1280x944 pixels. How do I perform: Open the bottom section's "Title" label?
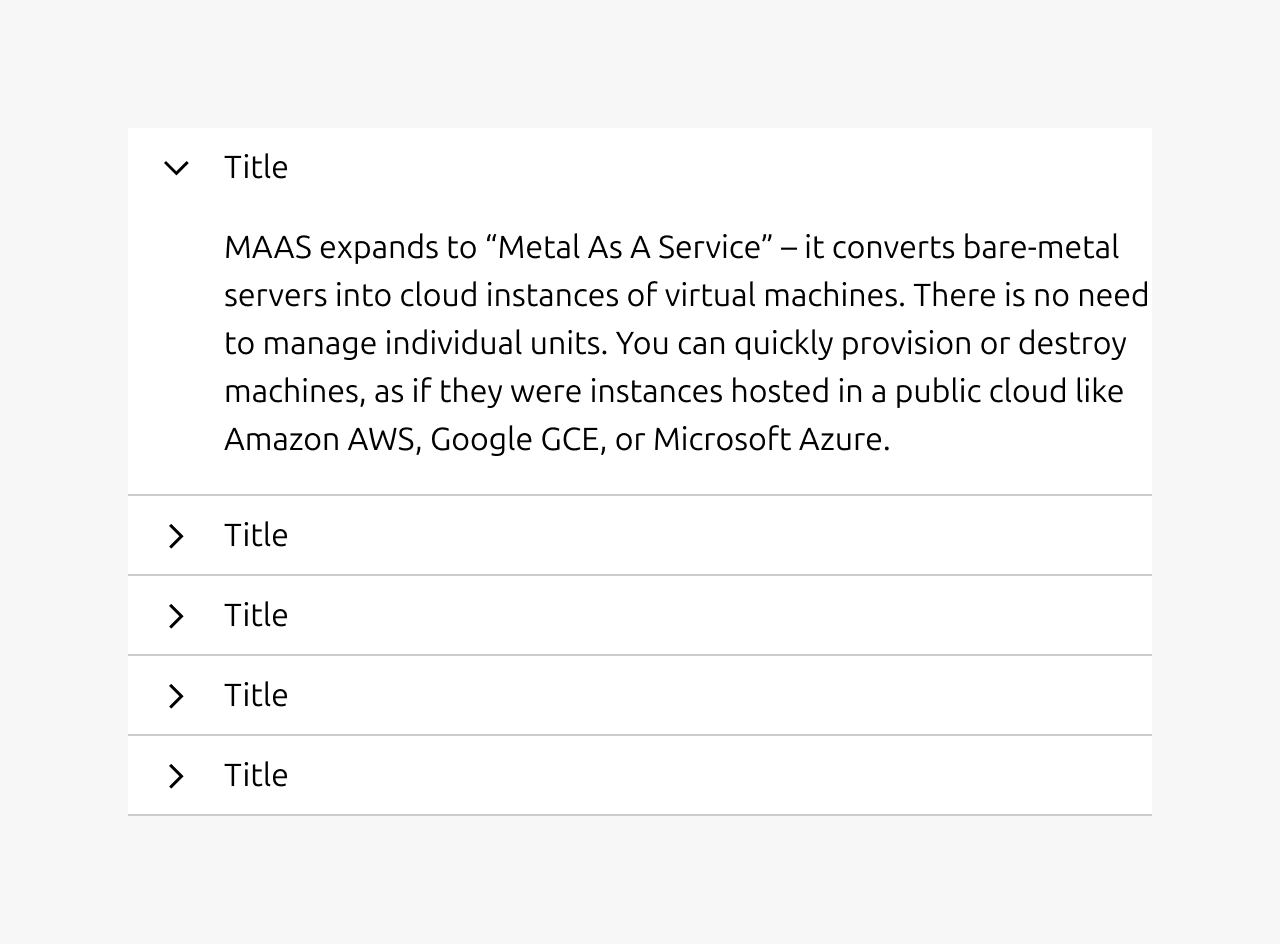coord(256,775)
